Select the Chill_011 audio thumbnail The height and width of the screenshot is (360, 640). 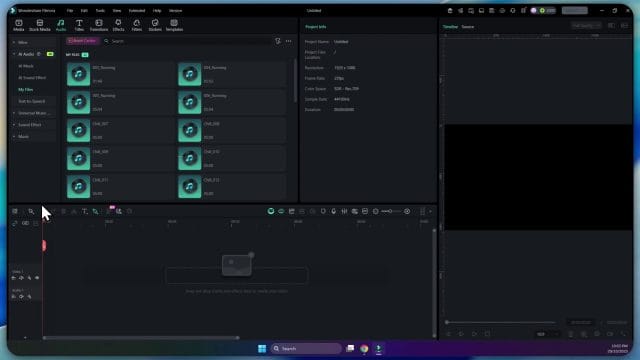click(x=78, y=187)
